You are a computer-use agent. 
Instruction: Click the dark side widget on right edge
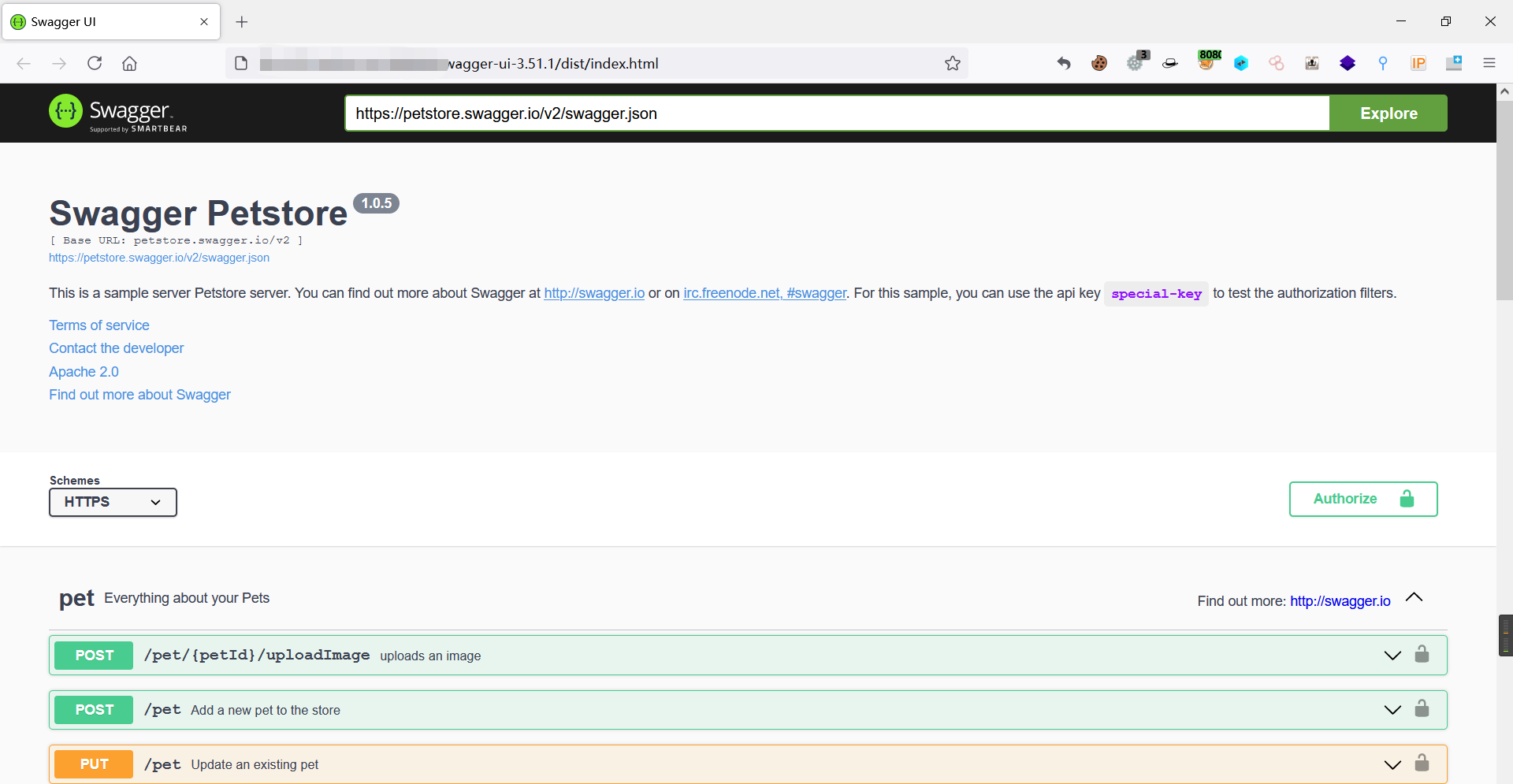point(1506,635)
